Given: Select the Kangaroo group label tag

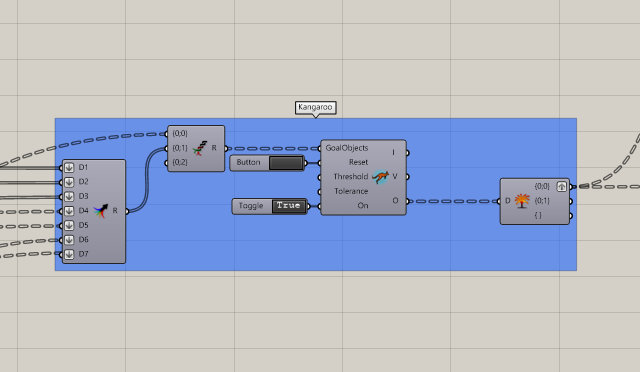Looking at the screenshot, I should pyautogui.click(x=315, y=107).
